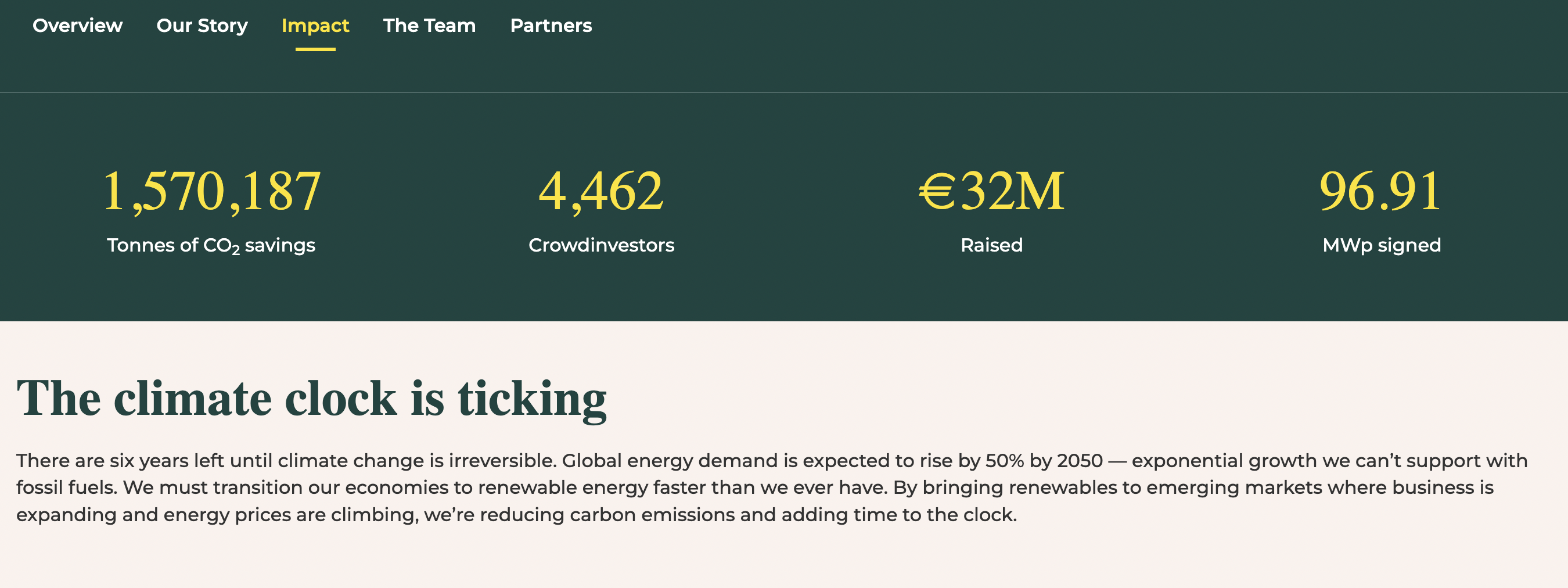
Task: Click the €32M raised figure
Action: click(991, 191)
